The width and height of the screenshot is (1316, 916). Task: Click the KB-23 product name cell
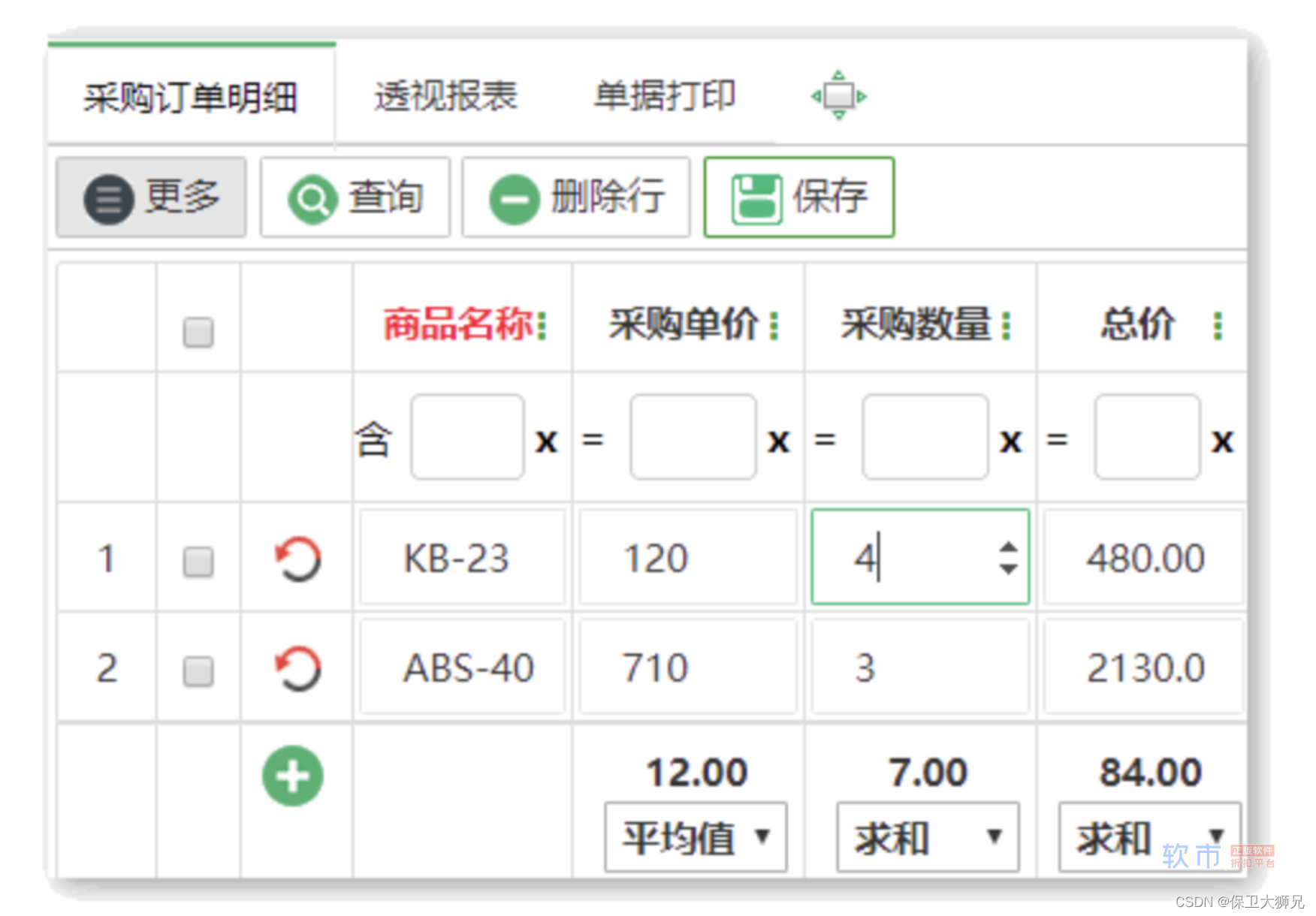pos(462,557)
